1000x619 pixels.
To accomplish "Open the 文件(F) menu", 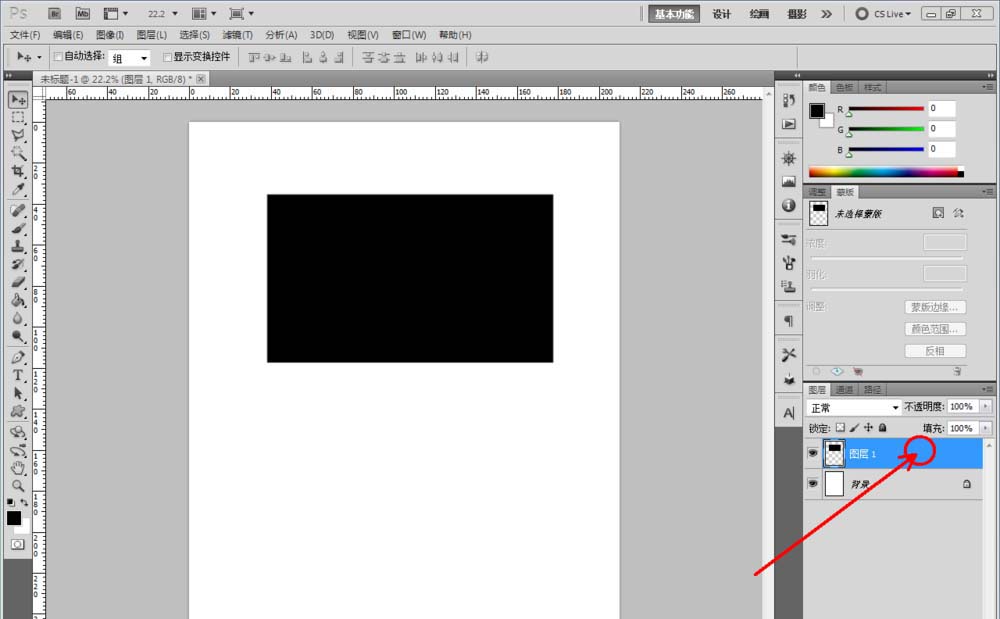I will coord(25,35).
